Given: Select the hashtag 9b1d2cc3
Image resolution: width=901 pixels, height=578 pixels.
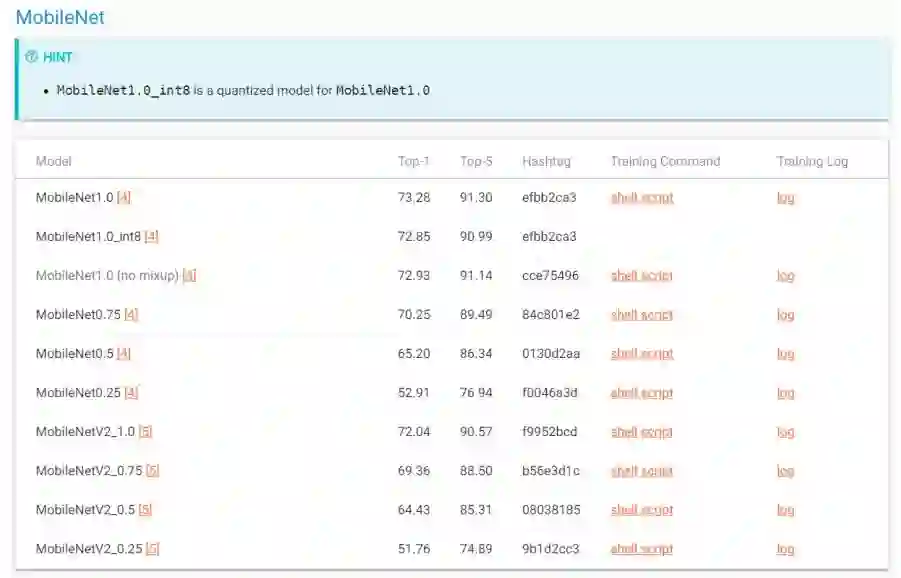Looking at the screenshot, I should (x=550, y=549).
